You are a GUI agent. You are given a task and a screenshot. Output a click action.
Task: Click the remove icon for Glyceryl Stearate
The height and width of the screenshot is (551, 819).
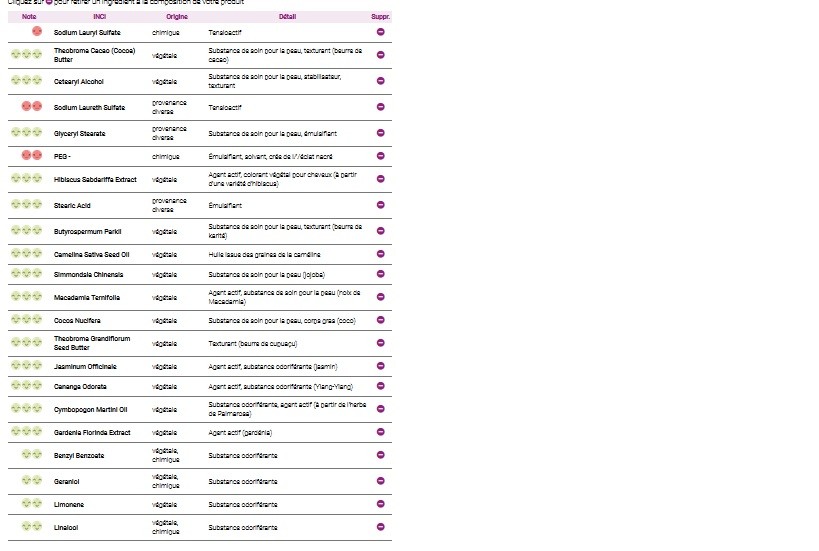(380, 133)
